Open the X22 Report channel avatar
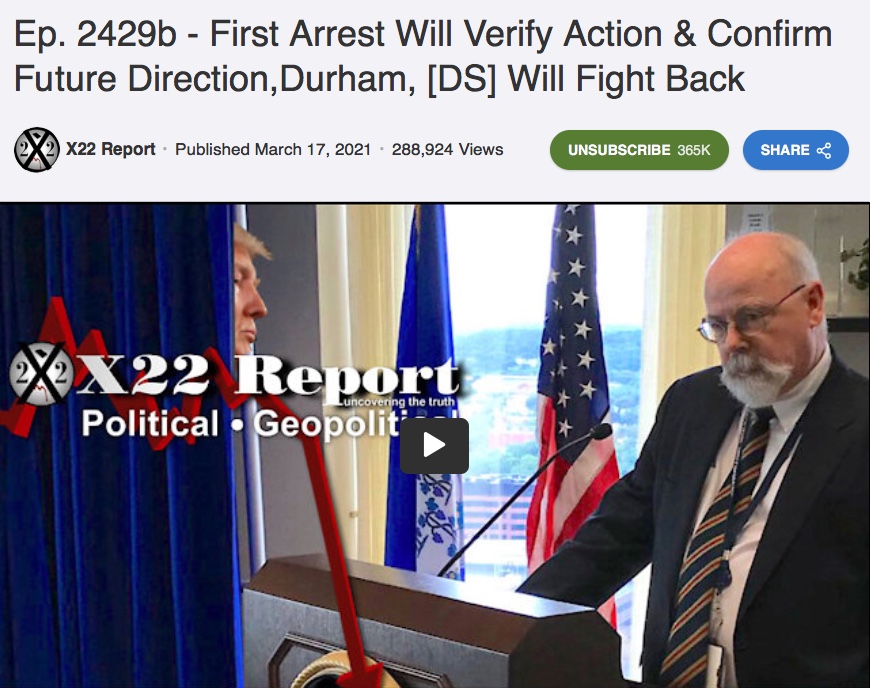870x688 pixels. 37,149
